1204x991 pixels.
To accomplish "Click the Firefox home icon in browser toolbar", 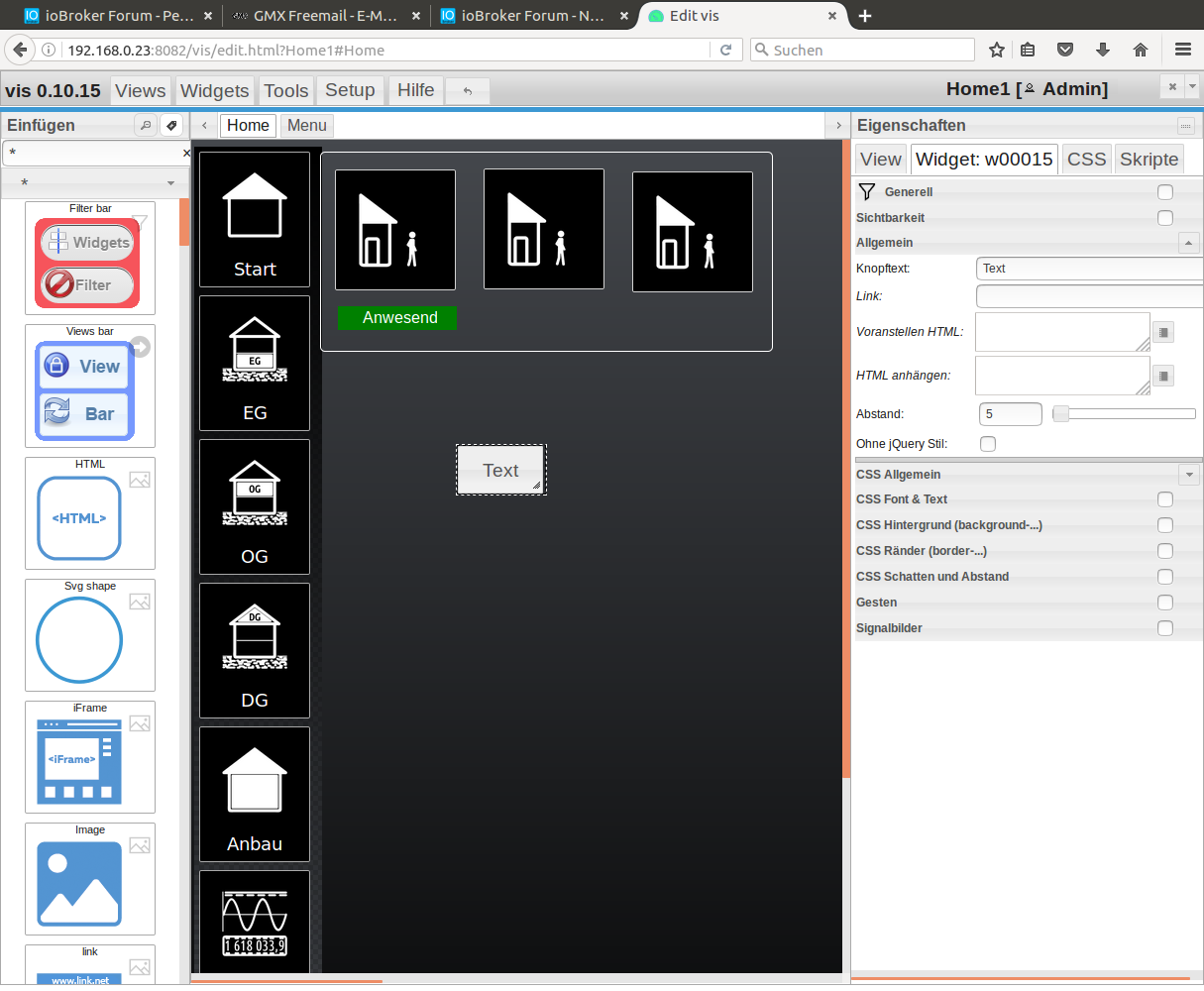I will click(1141, 50).
